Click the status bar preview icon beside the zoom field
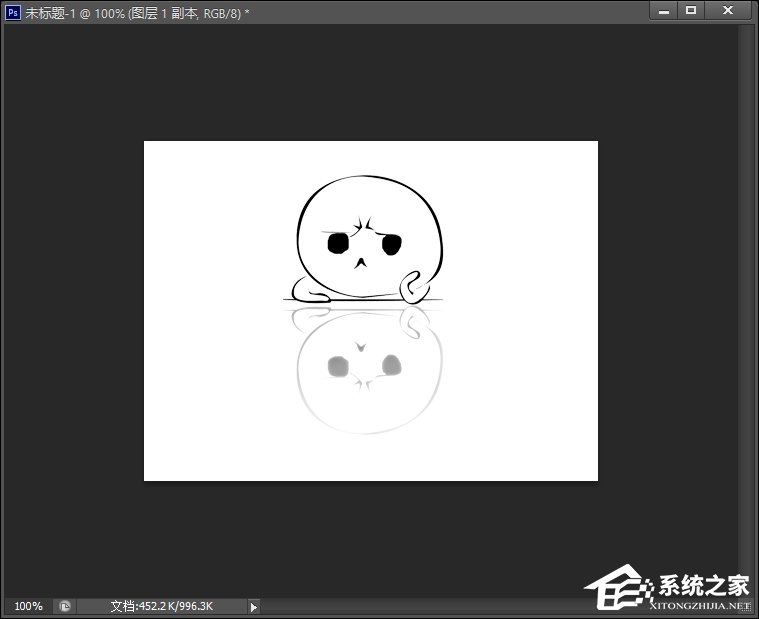The height and width of the screenshot is (619, 759). coord(65,606)
